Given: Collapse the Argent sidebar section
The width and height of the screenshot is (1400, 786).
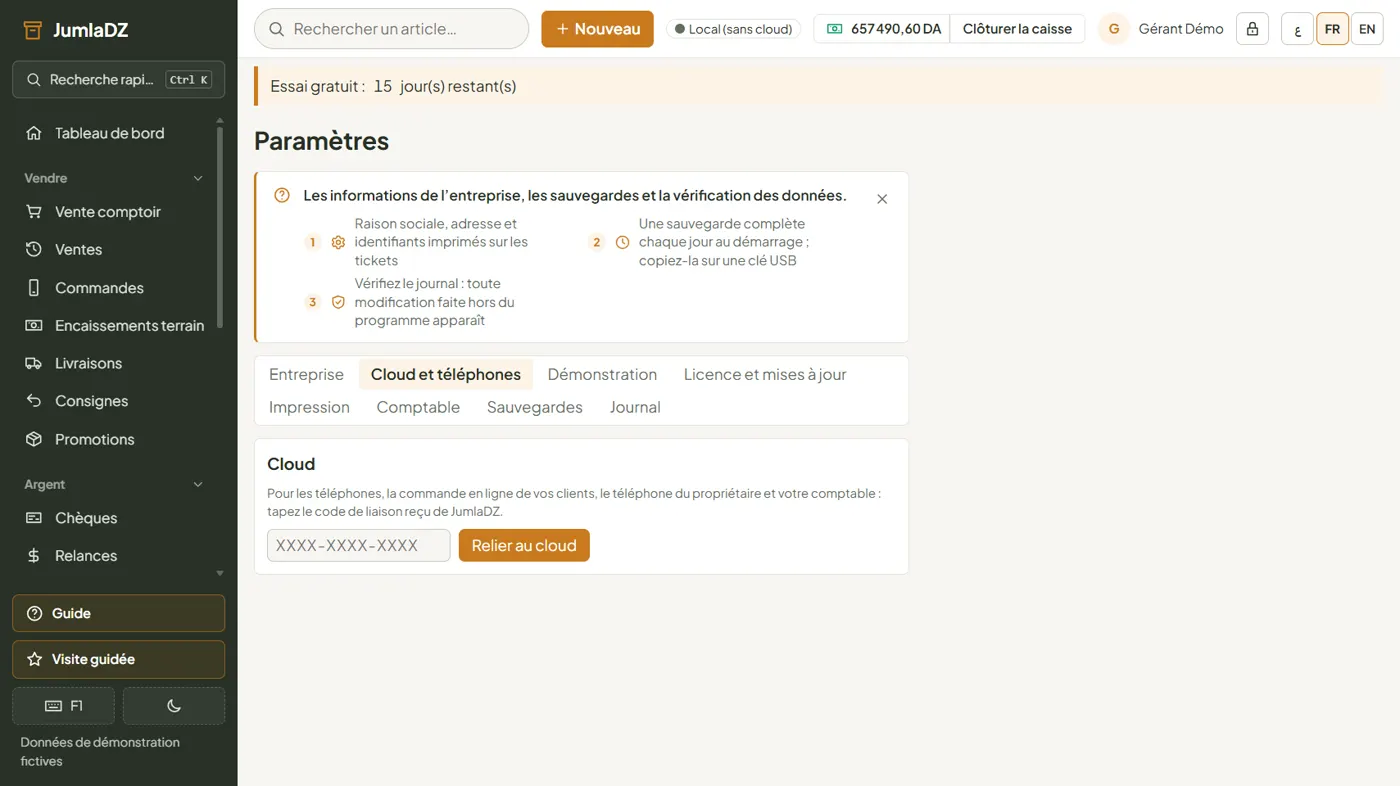Looking at the screenshot, I should pos(198,484).
